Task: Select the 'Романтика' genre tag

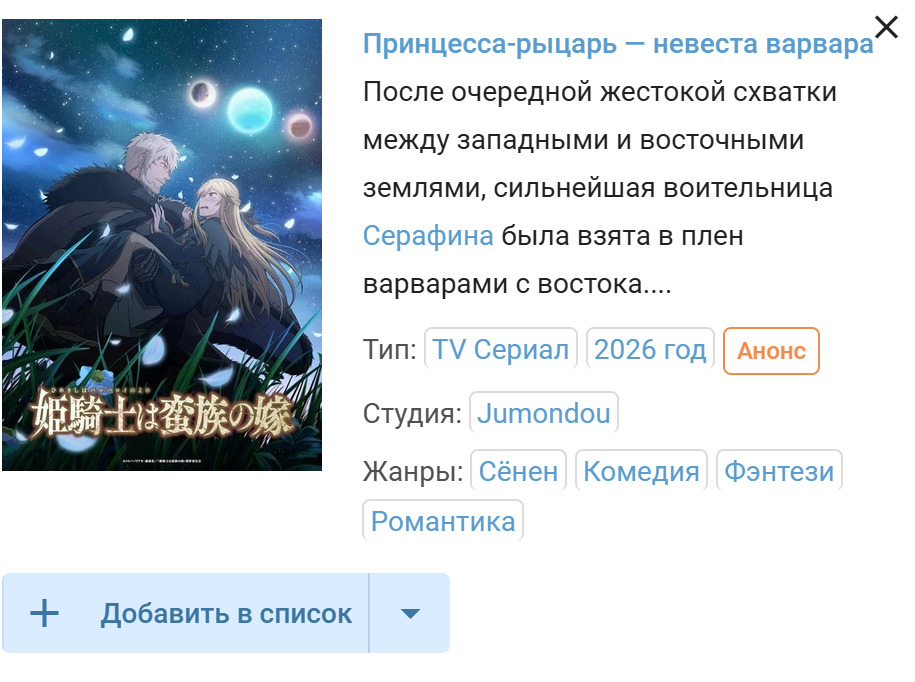Action: click(443, 521)
